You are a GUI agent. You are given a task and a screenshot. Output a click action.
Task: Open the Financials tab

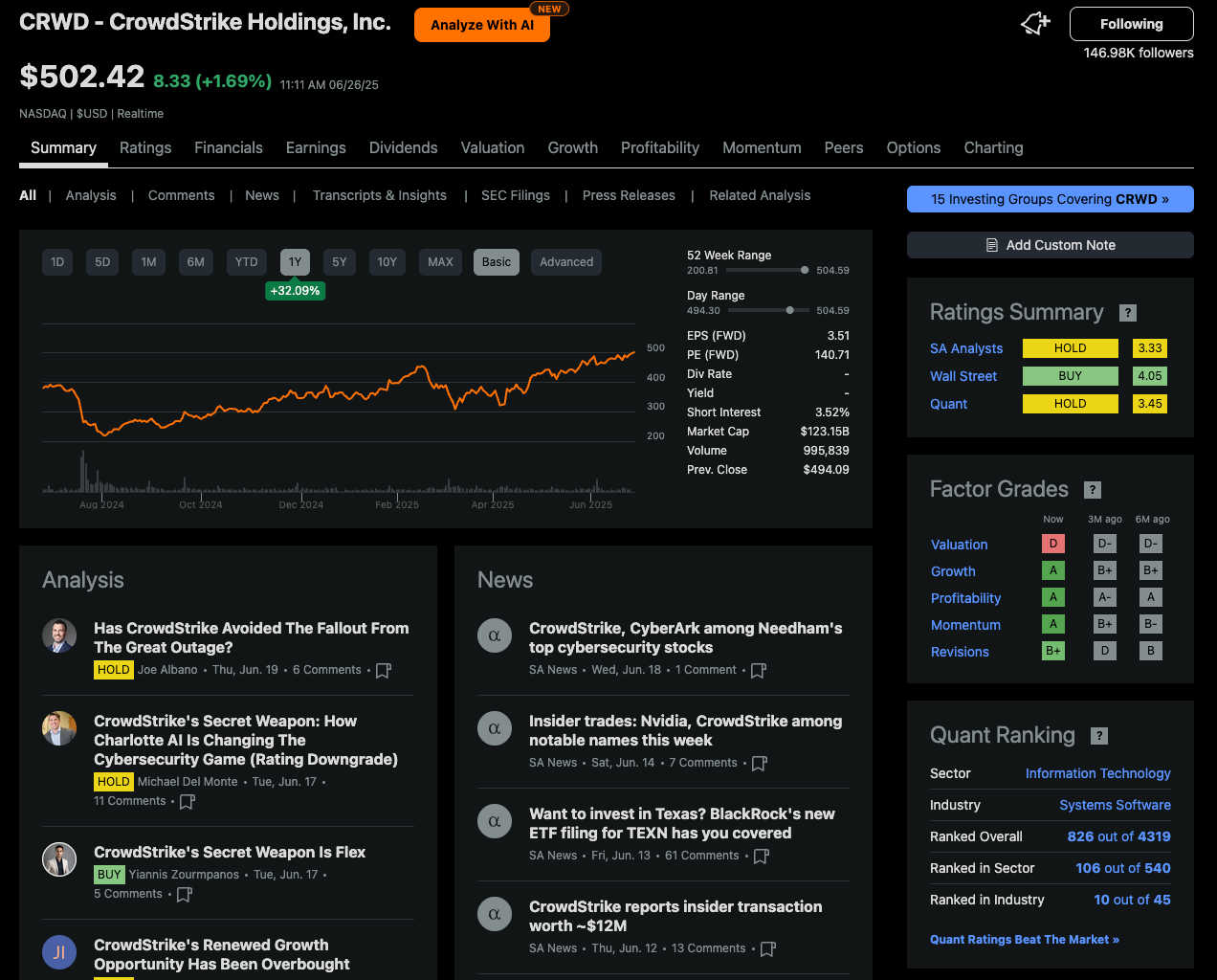(x=229, y=148)
